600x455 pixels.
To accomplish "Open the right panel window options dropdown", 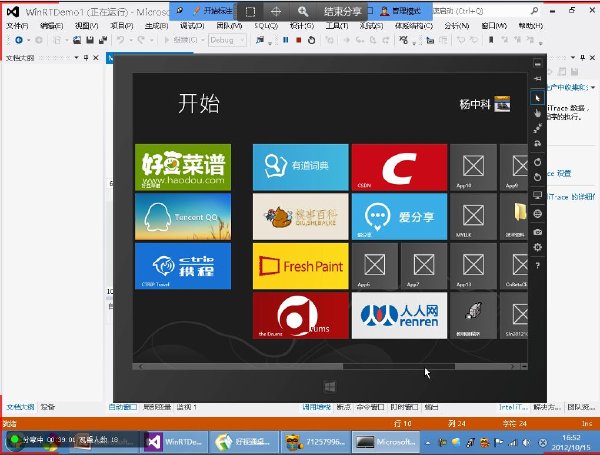I will pyautogui.click(x=573, y=57).
